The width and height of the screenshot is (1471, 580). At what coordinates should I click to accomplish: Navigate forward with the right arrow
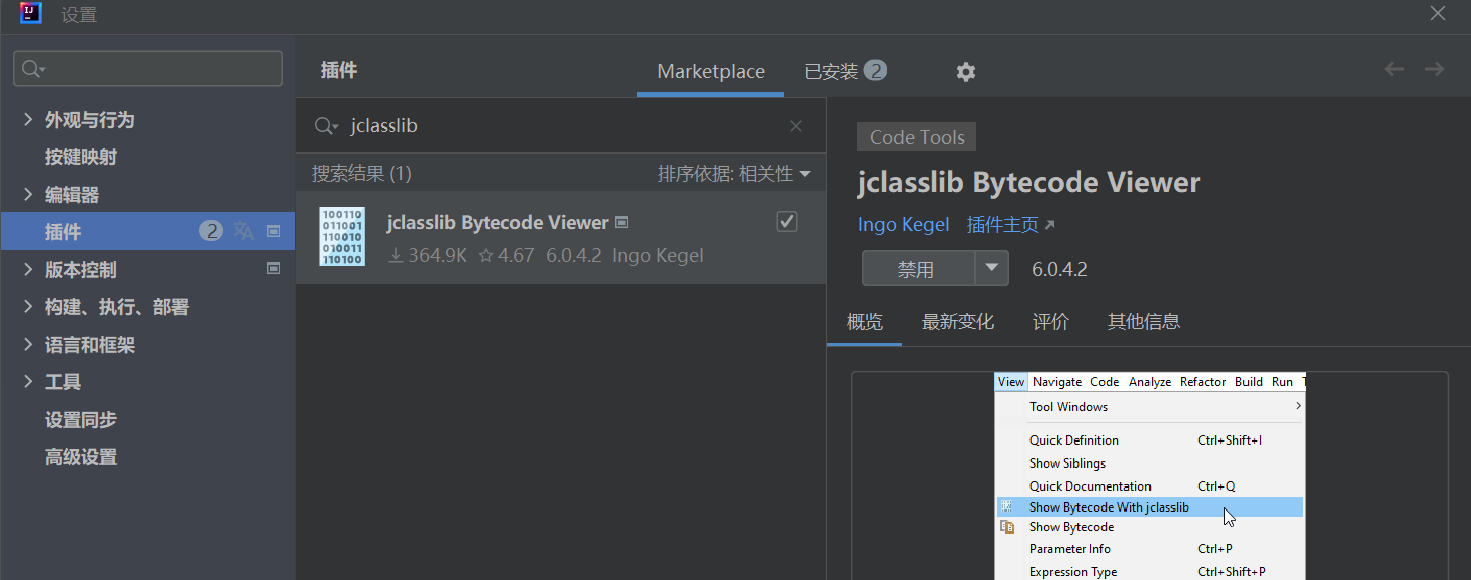(x=1434, y=69)
